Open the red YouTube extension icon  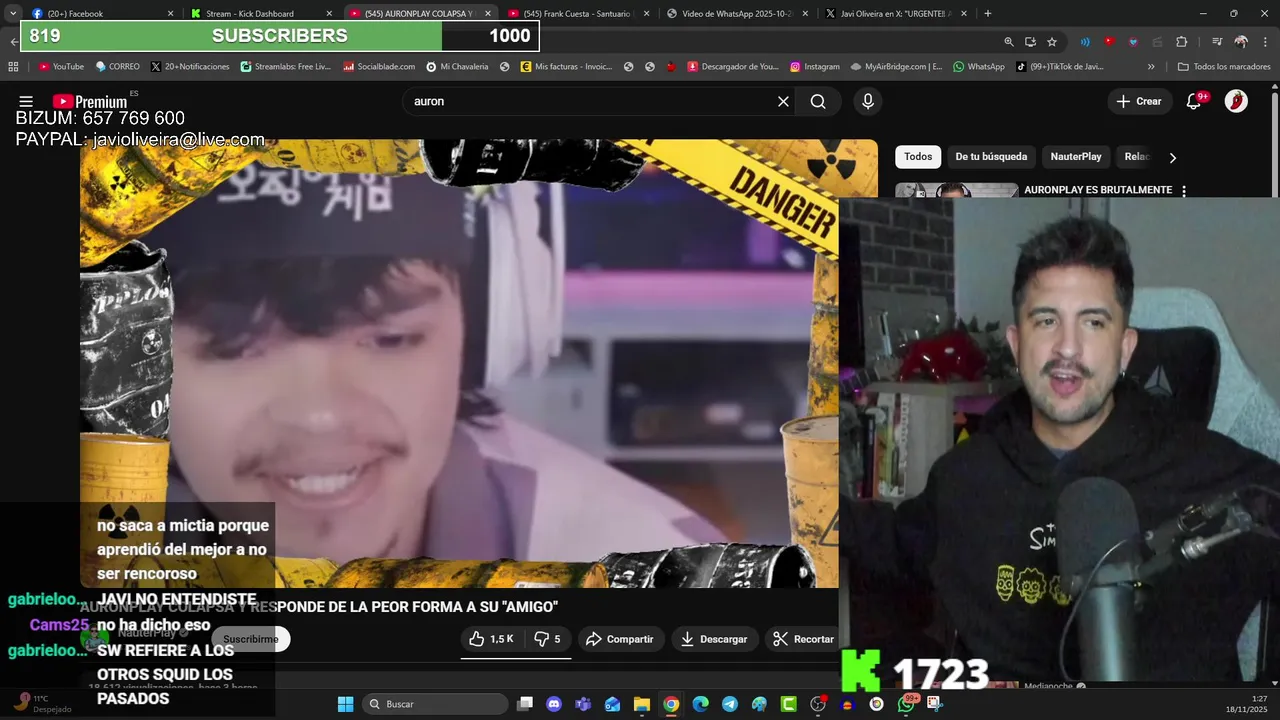click(1108, 42)
